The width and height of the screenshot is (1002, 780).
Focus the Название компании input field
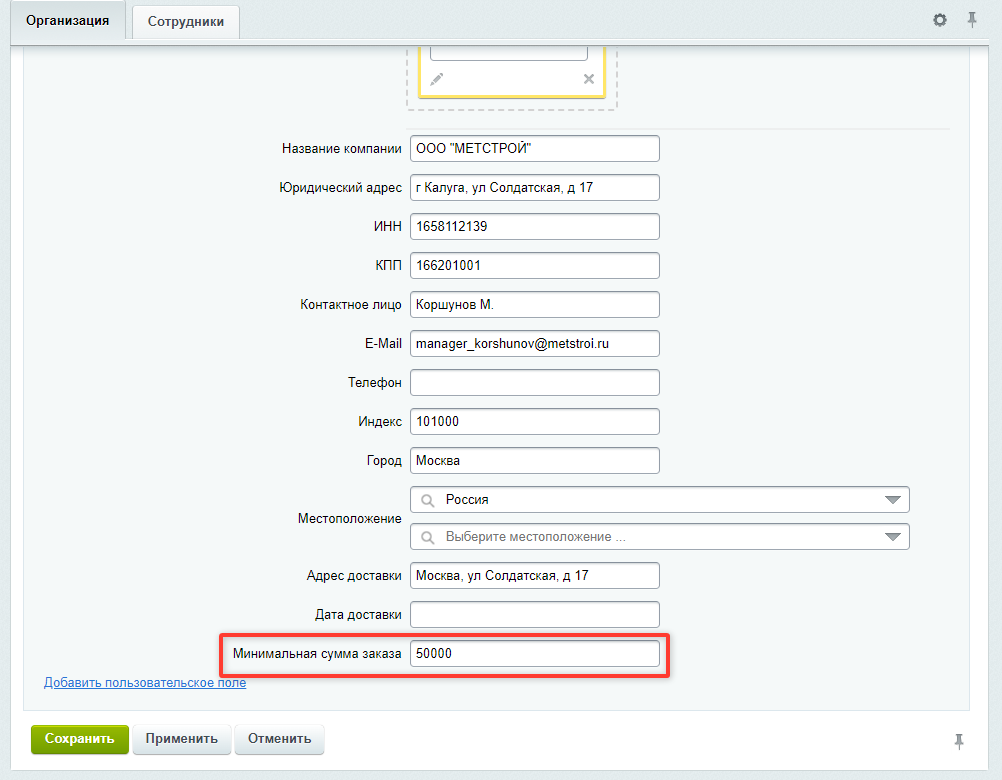[x=535, y=149]
